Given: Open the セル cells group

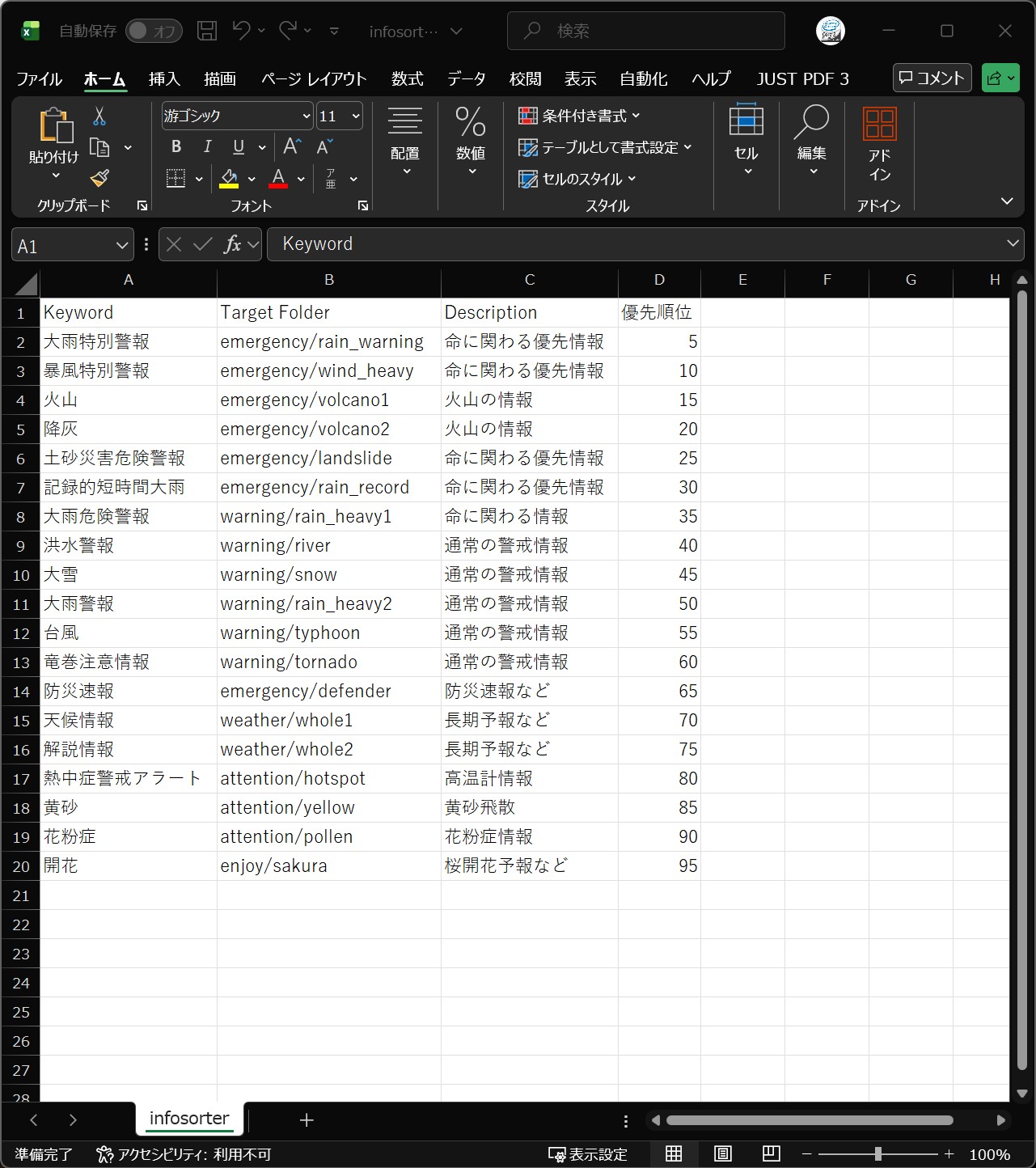Looking at the screenshot, I should point(746,141).
